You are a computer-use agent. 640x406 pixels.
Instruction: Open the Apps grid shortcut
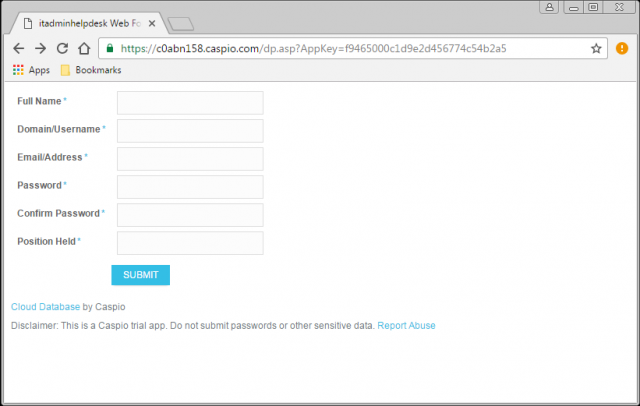click(x=31, y=70)
